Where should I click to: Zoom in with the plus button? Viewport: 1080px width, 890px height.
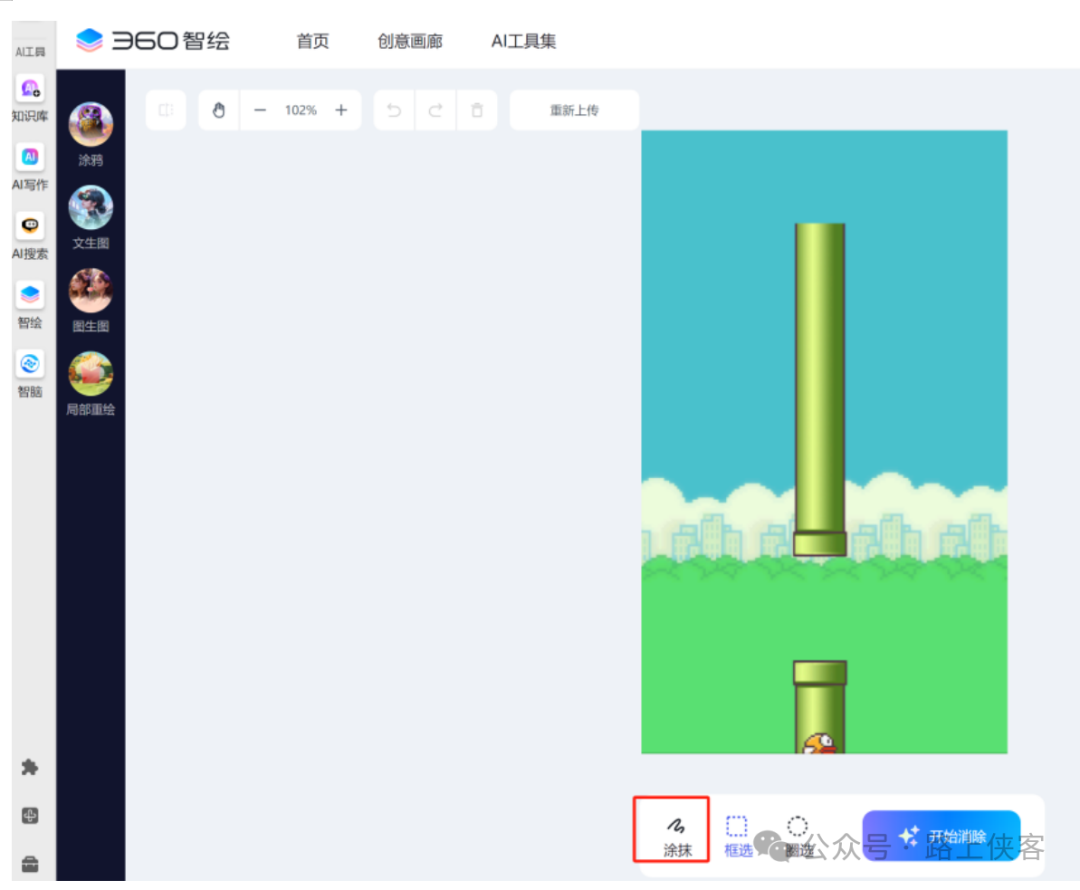341,110
